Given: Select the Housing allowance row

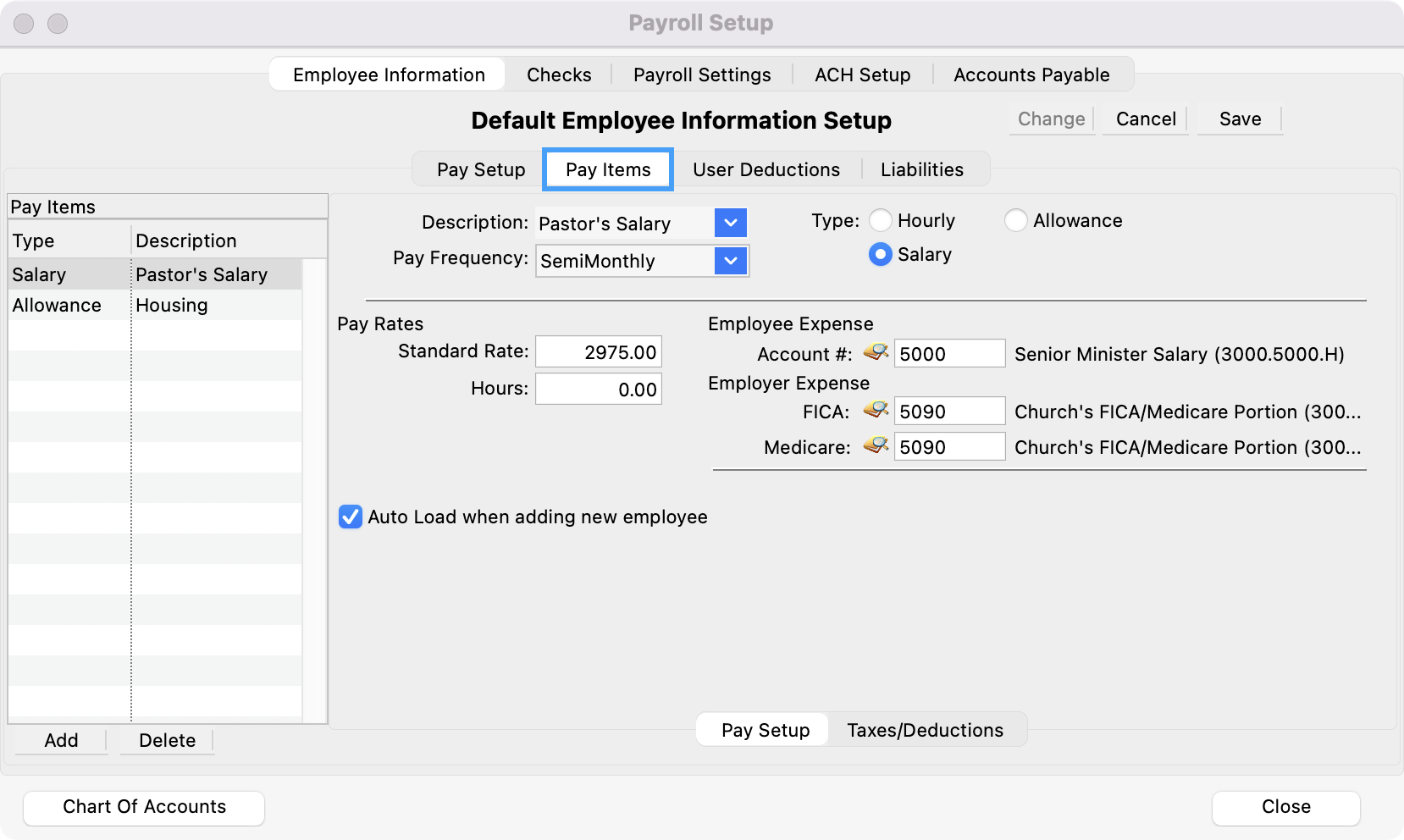Looking at the screenshot, I should tap(155, 306).
